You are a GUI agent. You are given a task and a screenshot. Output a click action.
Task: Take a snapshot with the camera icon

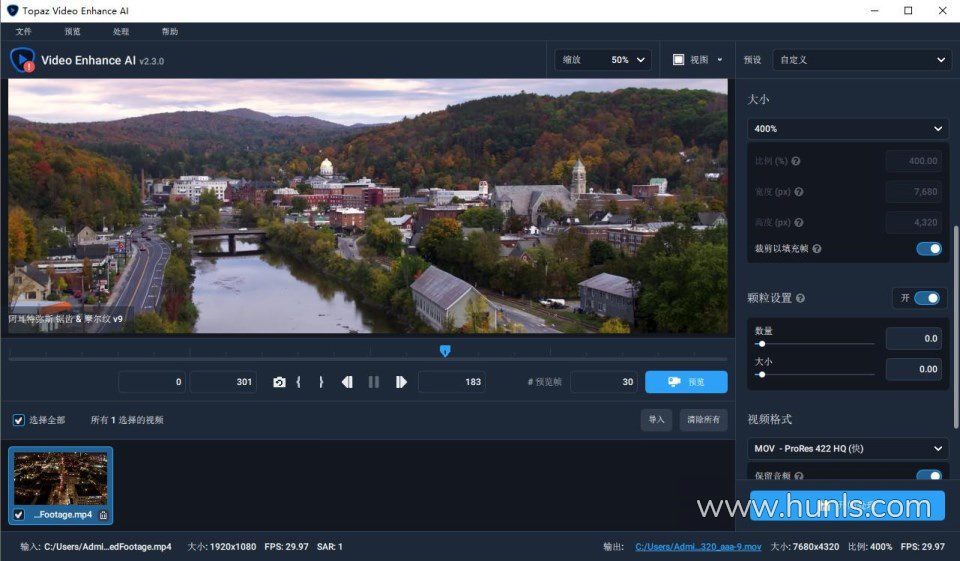click(x=279, y=382)
